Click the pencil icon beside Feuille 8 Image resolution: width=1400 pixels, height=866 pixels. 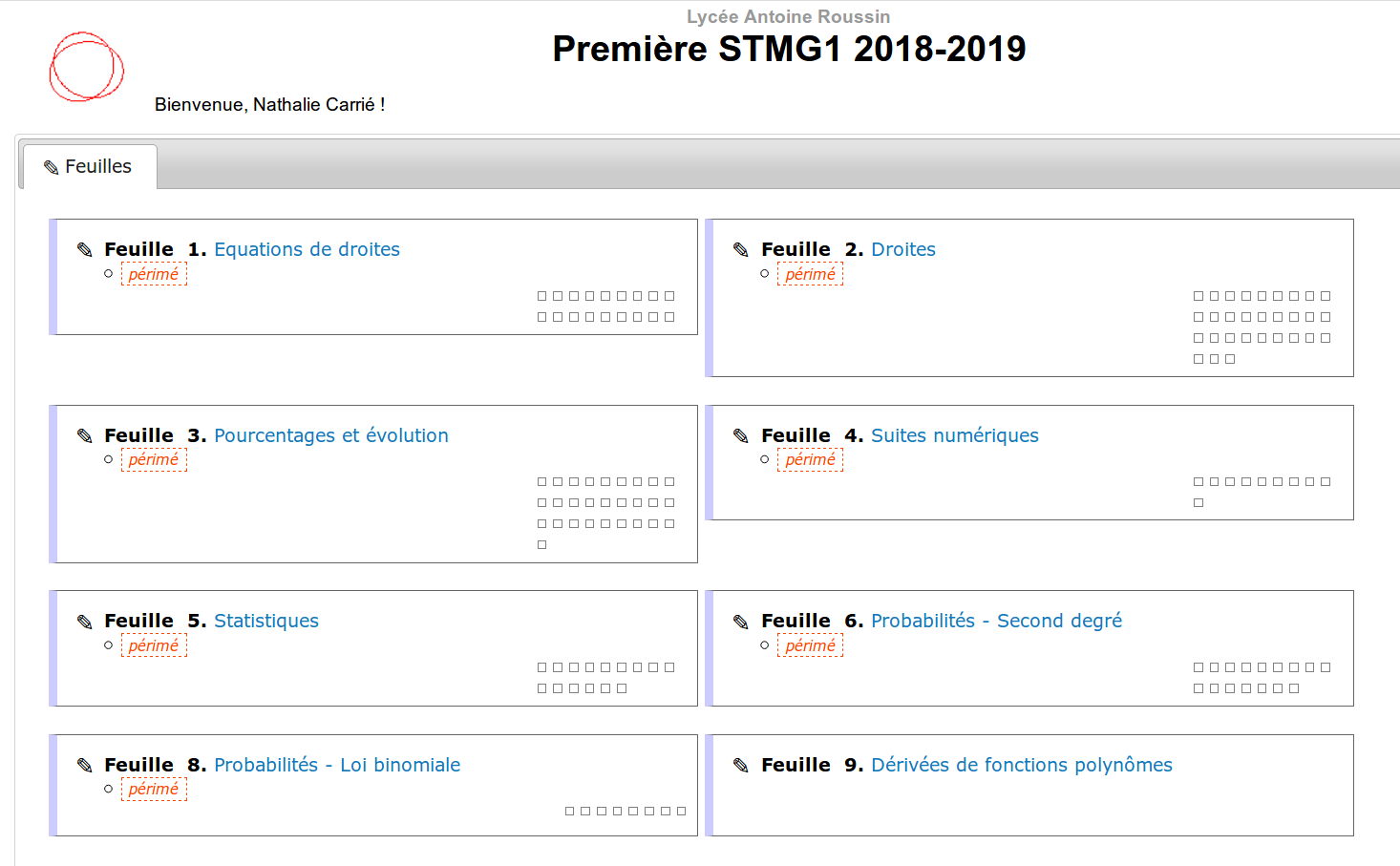(85, 766)
